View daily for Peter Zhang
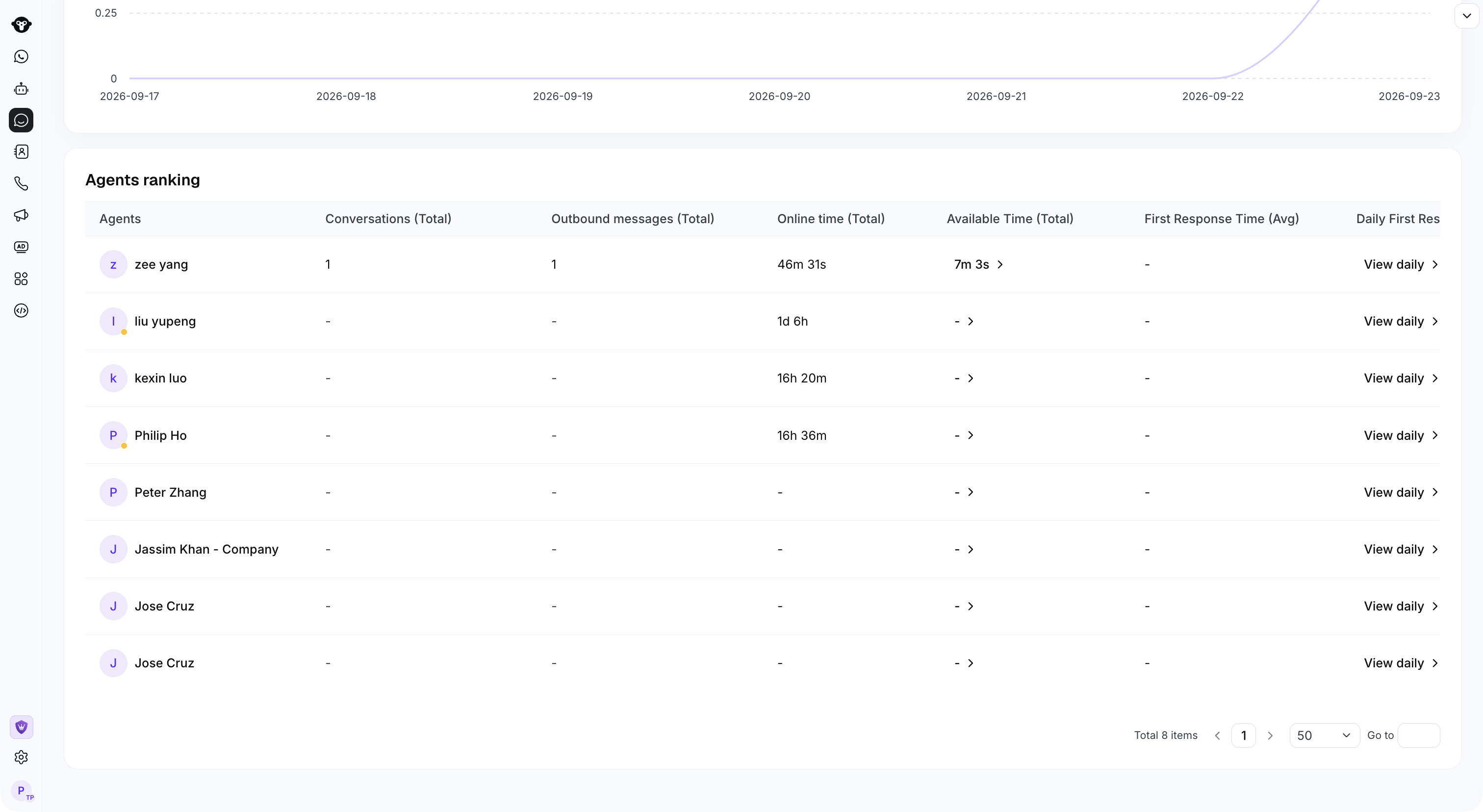1483x812 pixels. (x=1401, y=492)
